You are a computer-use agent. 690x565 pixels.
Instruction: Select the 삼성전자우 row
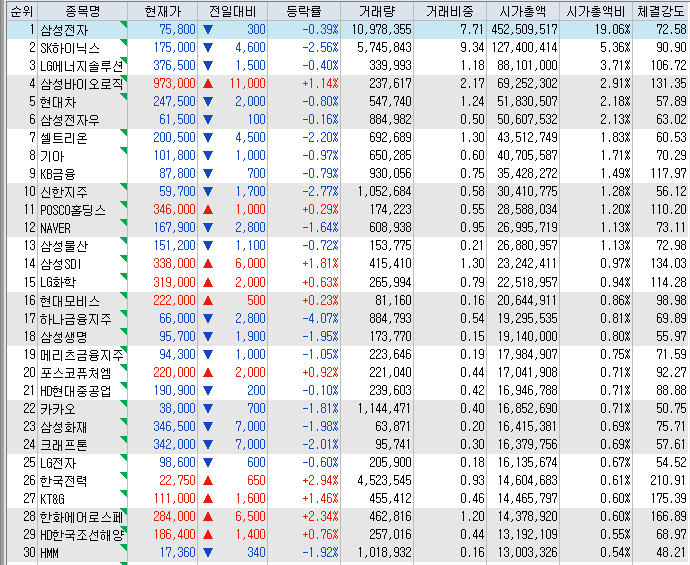[x=348, y=120]
